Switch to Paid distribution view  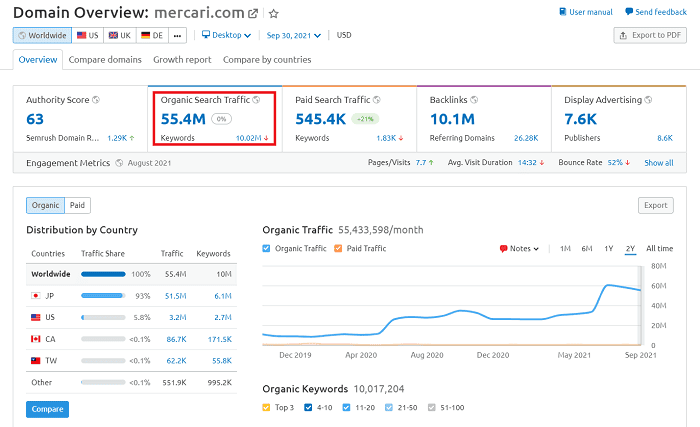click(x=77, y=205)
